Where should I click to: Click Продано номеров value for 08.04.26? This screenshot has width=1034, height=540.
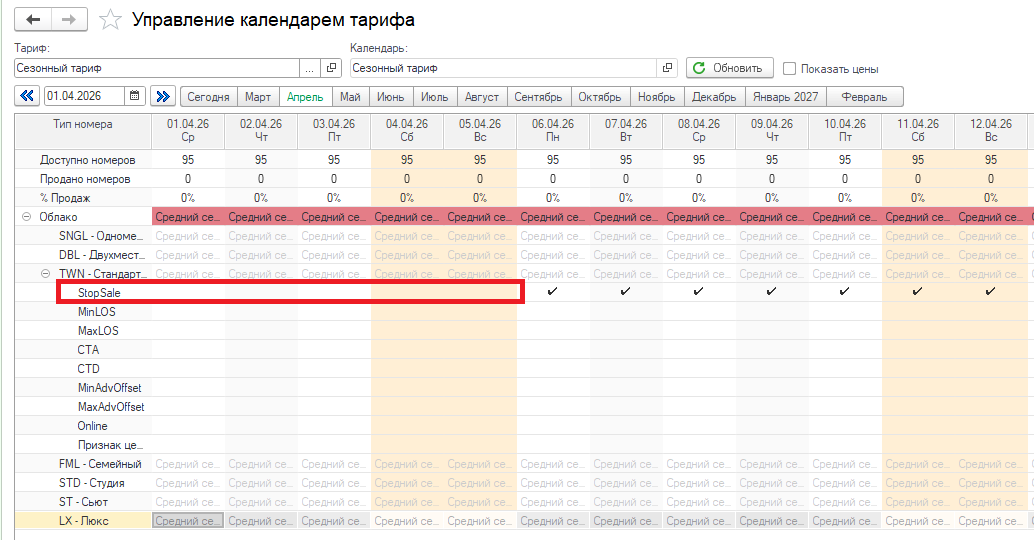point(699,179)
